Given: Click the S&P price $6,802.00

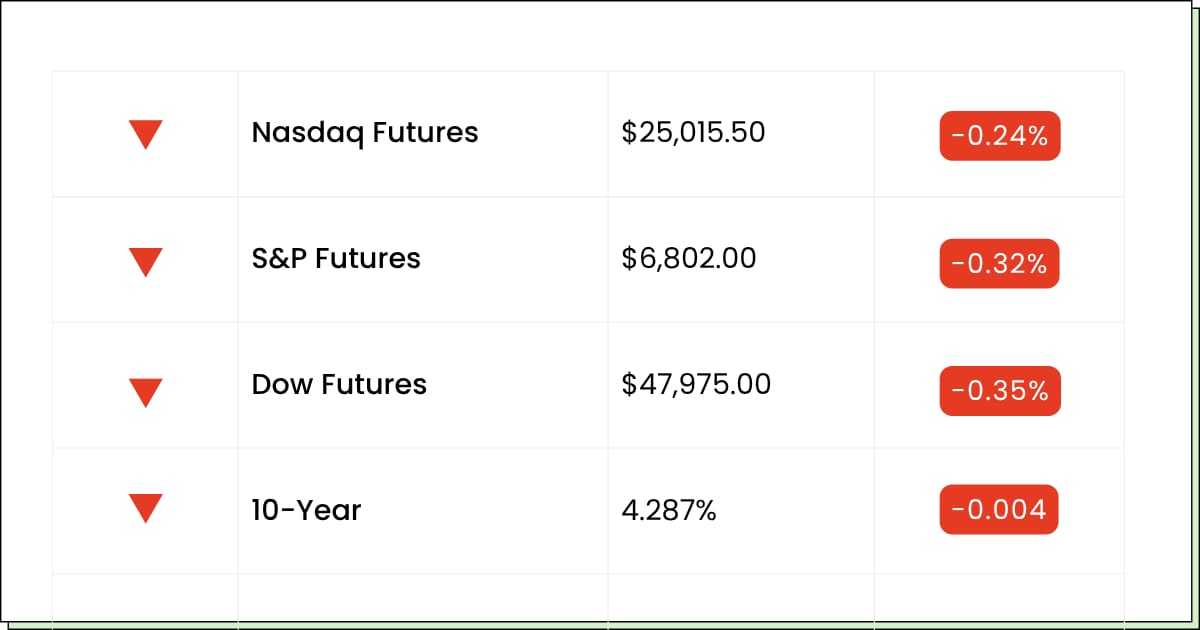Looking at the screenshot, I should [x=689, y=259].
